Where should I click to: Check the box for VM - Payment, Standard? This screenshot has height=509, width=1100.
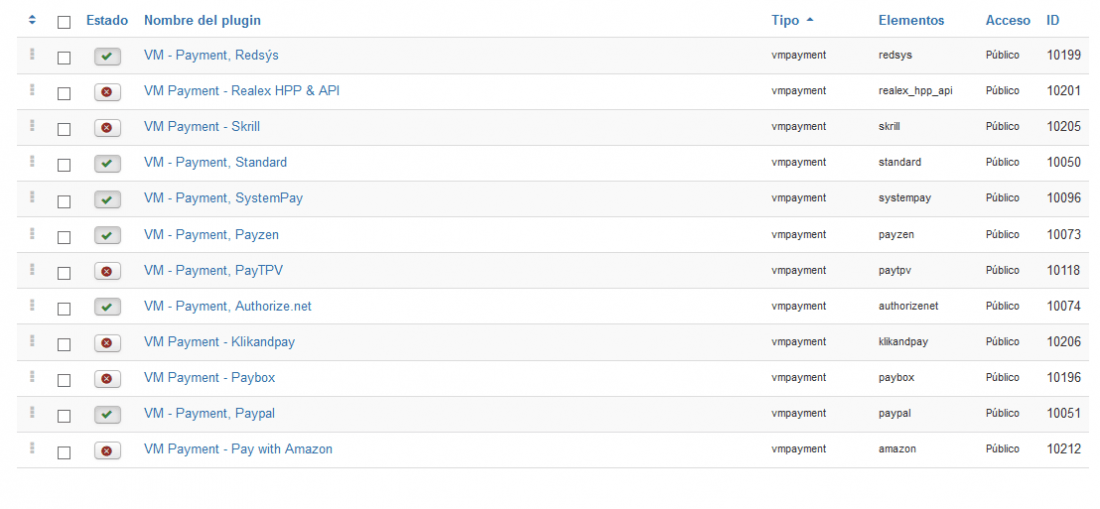(64, 165)
